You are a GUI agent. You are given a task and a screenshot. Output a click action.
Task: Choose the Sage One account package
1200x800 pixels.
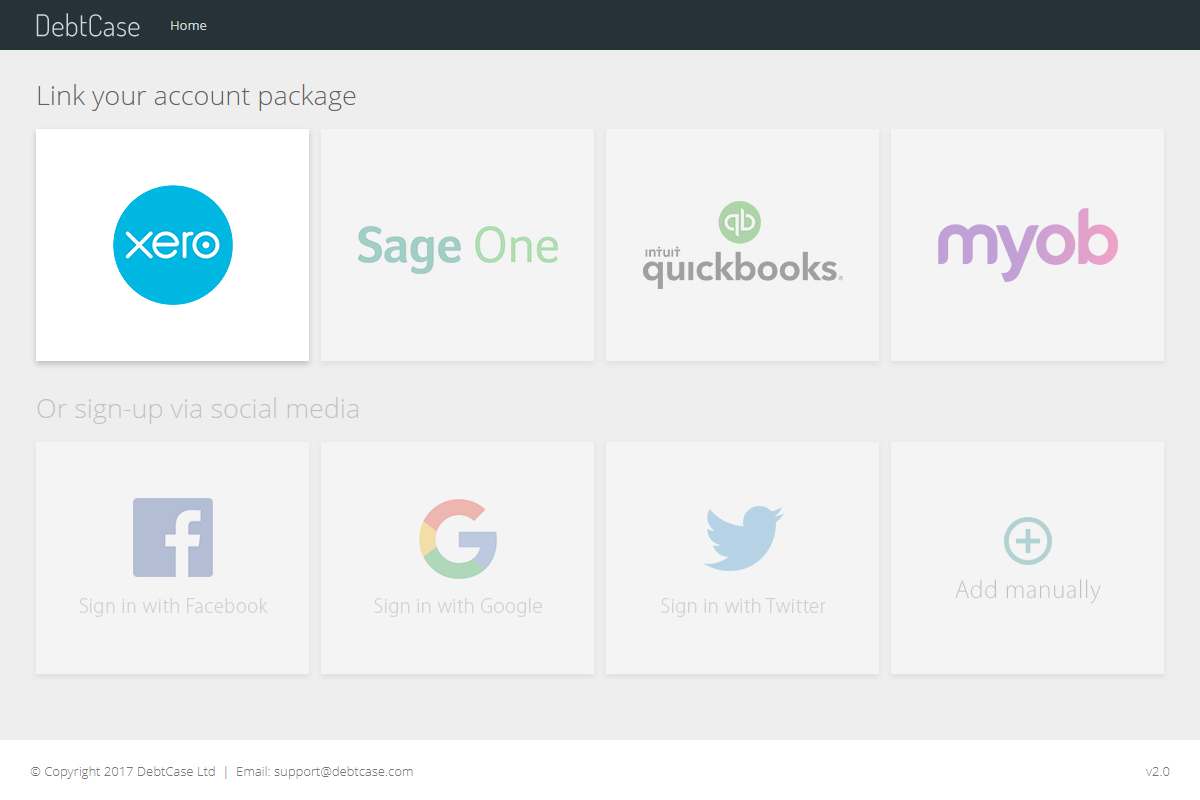click(x=457, y=245)
